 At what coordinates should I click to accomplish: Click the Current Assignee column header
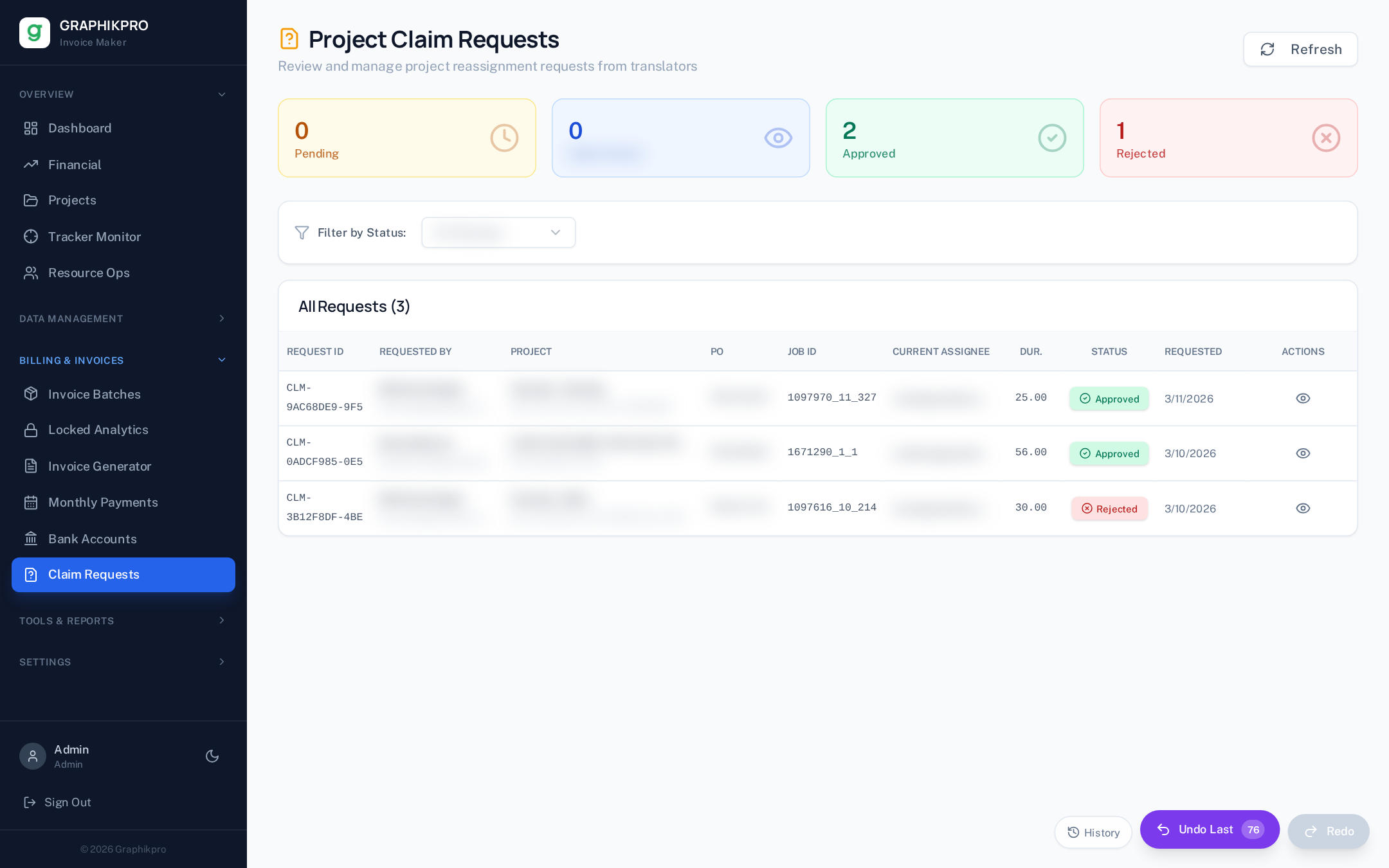pos(941,352)
